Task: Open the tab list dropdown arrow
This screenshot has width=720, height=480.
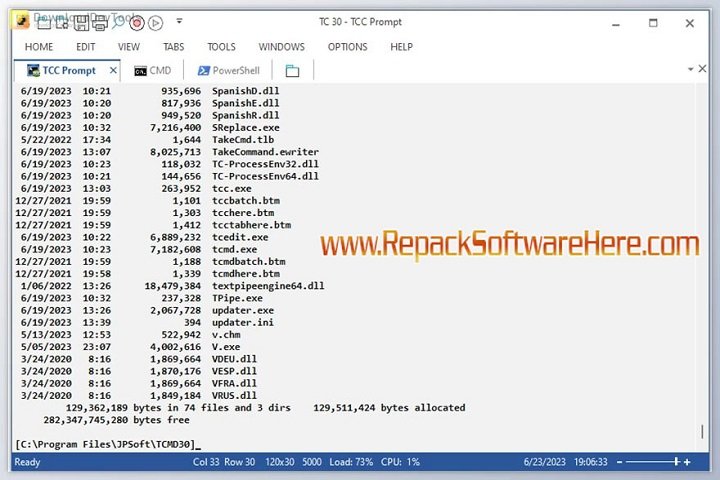Action: pos(690,69)
